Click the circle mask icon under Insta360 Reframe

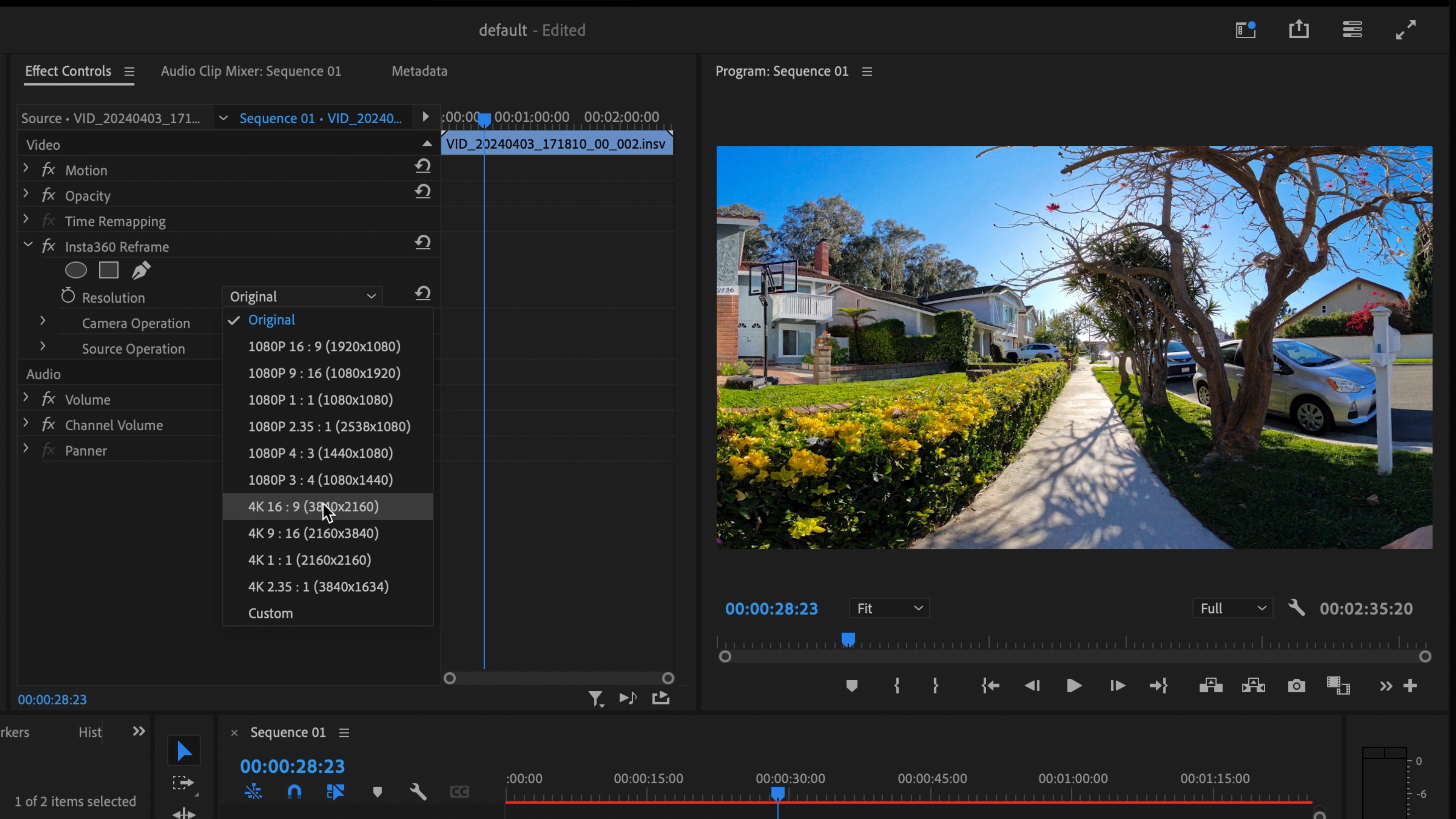(x=76, y=270)
